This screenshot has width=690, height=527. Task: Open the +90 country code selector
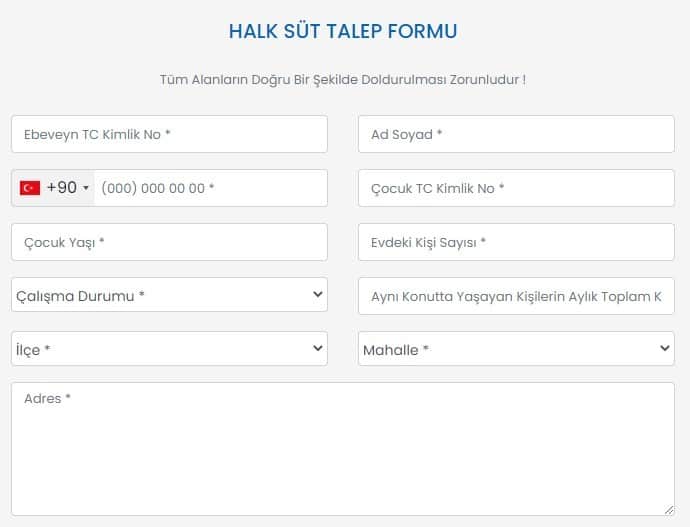pyautogui.click(x=55, y=188)
